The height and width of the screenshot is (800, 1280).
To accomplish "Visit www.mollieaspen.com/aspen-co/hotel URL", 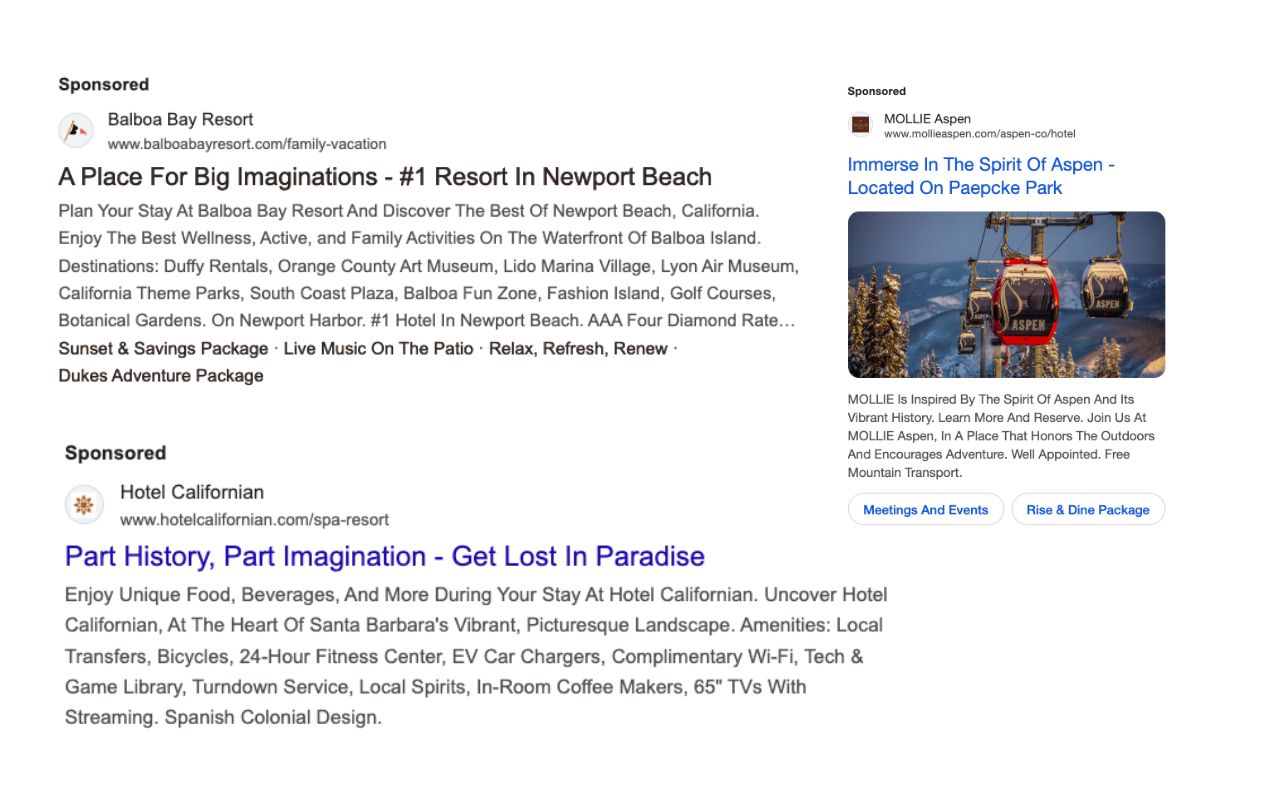I will click(x=980, y=134).
